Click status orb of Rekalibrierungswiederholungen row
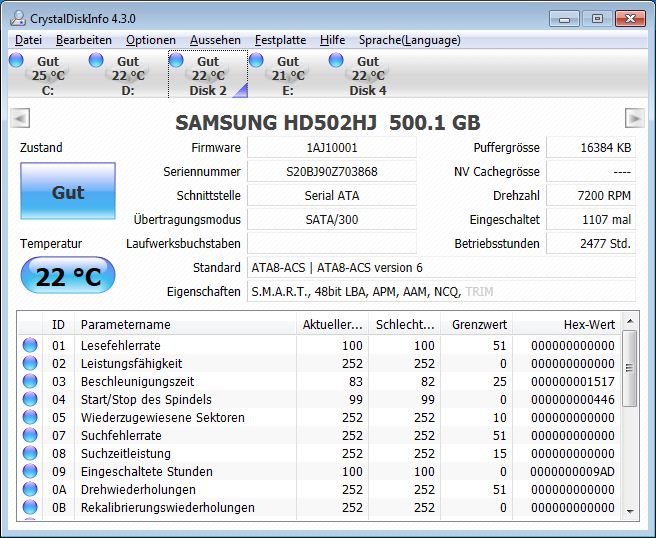This screenshot has height=538, width=656. (30, 507)
